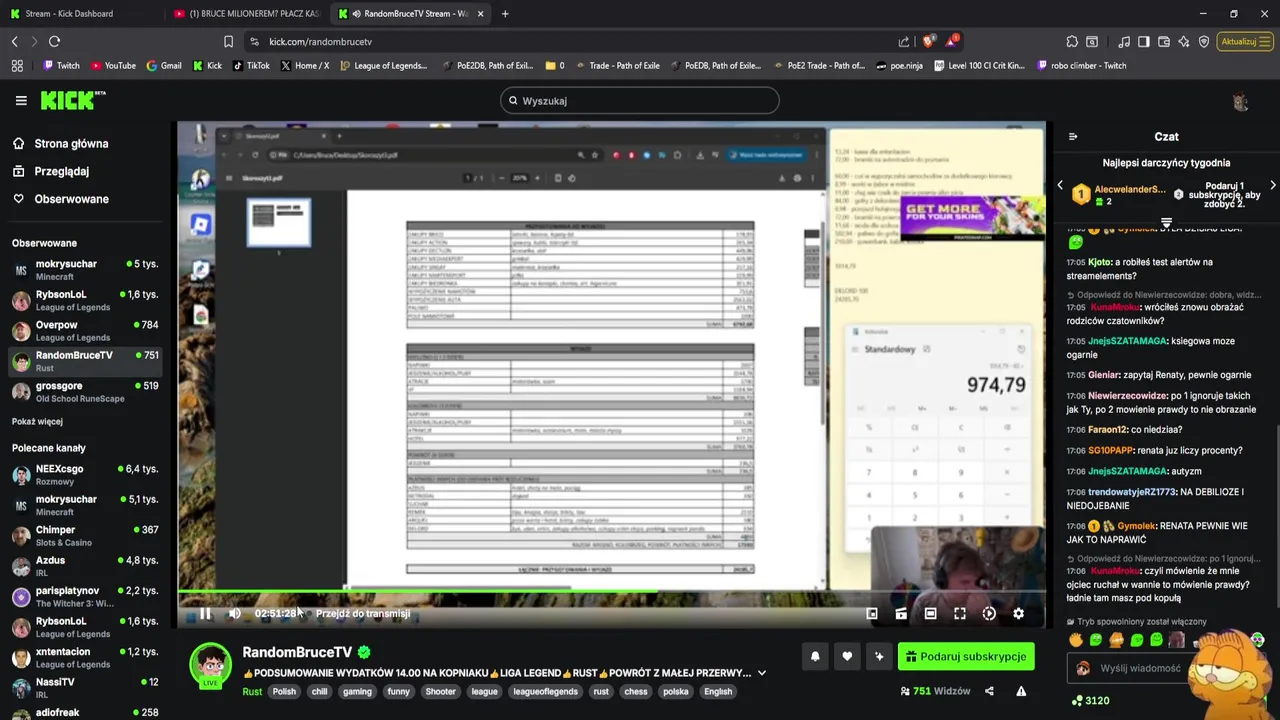Open Brave Shields icon
This screenshot has width=1280, height=720.
[x=929, y=42]
